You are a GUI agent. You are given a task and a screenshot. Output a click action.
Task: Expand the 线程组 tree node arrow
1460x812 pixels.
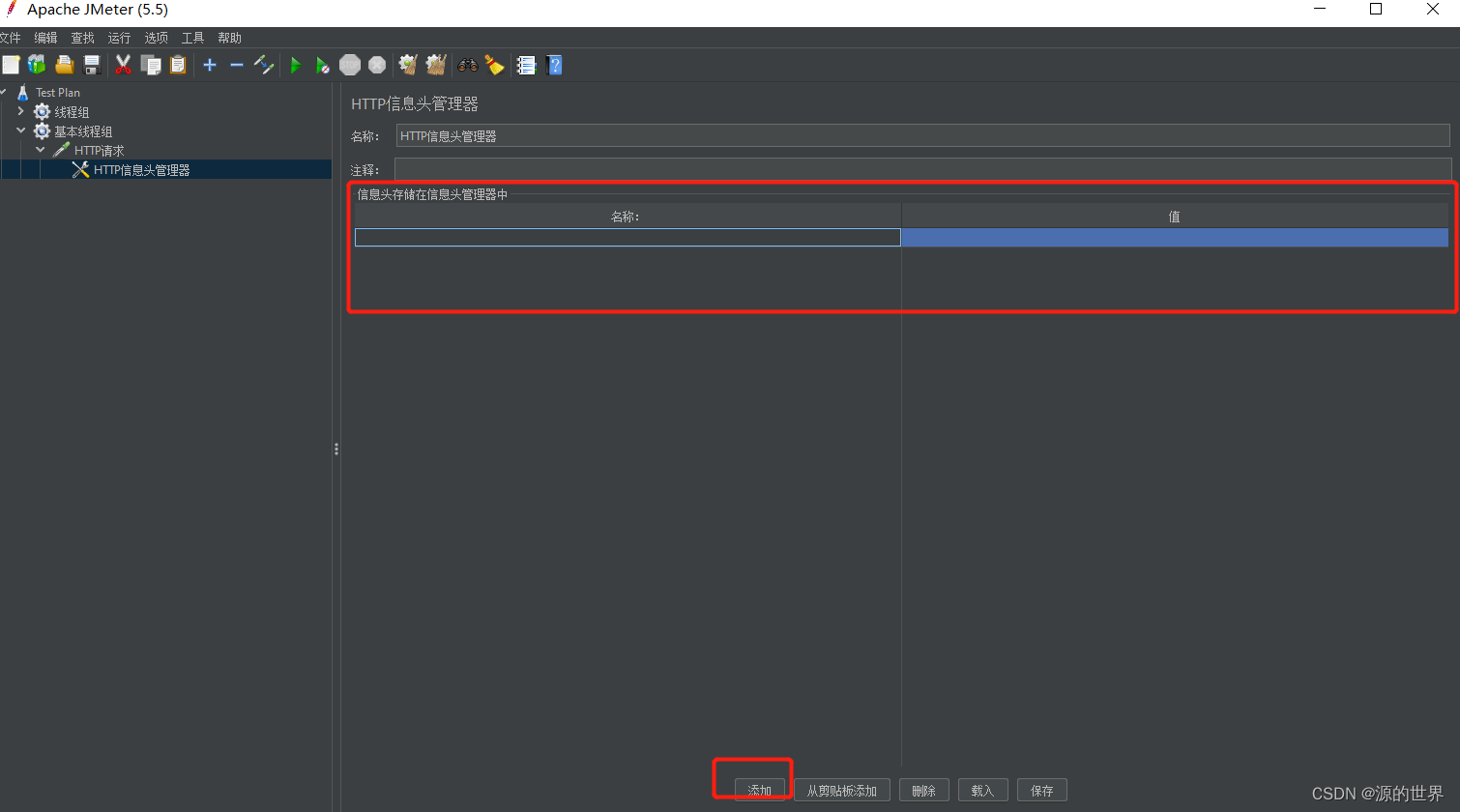21,111
